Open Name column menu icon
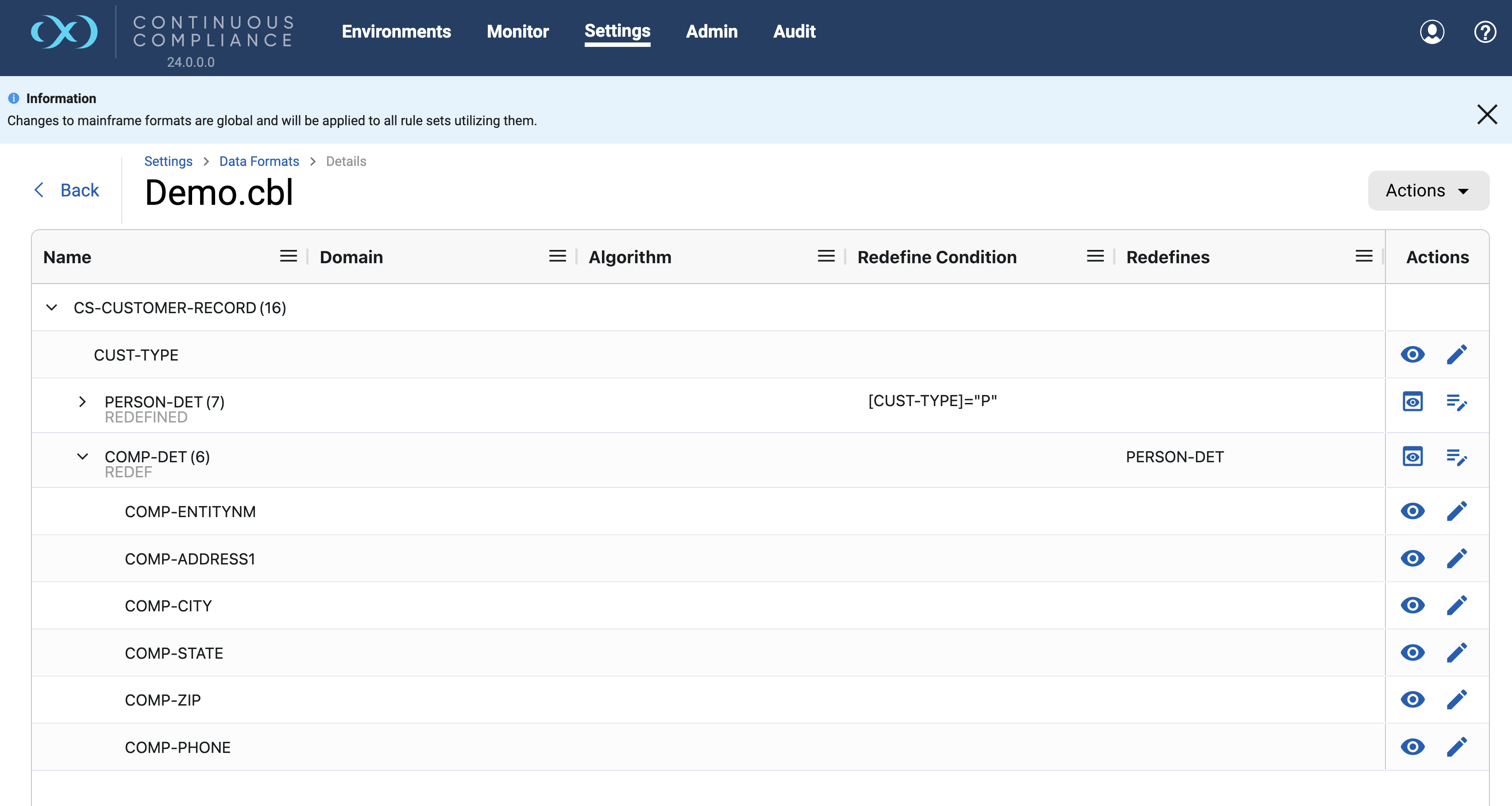 288,256
